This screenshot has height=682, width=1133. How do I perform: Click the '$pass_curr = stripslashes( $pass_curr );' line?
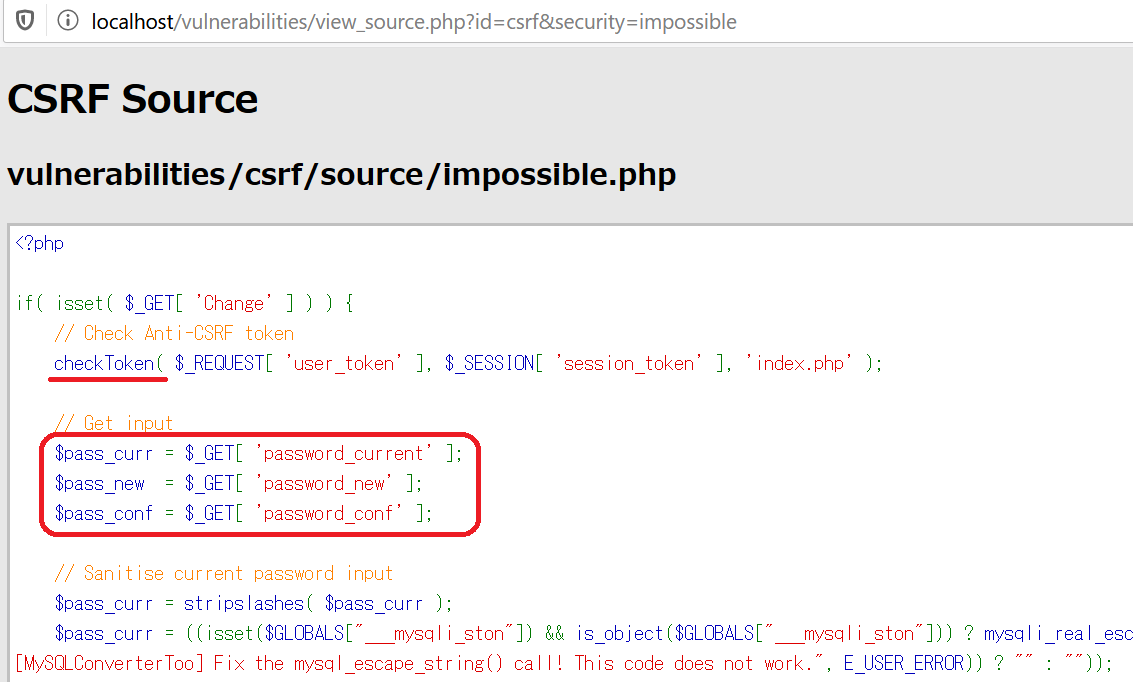(x=254, y=603)
